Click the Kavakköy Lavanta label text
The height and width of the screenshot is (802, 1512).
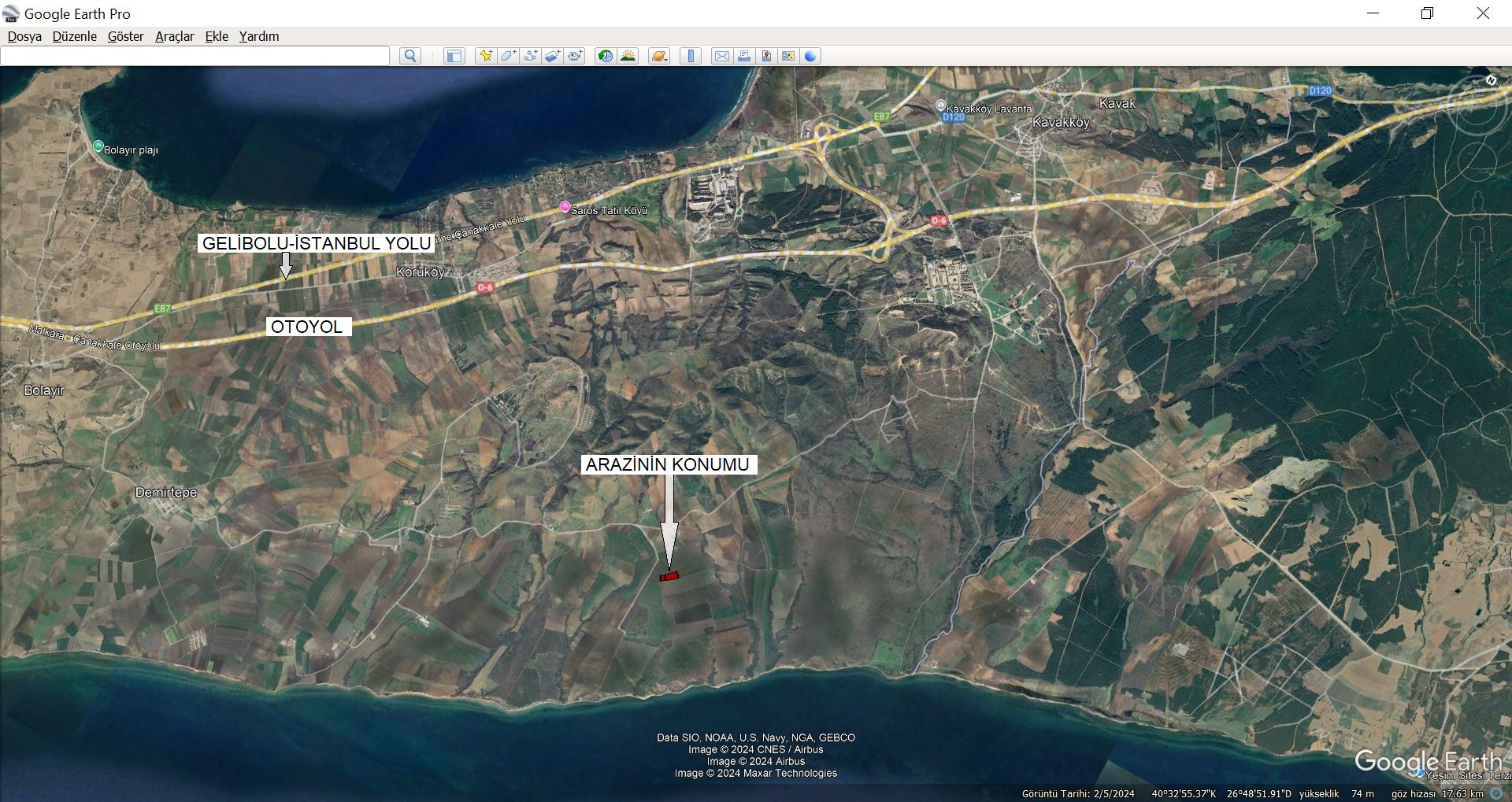click(989, 109)
